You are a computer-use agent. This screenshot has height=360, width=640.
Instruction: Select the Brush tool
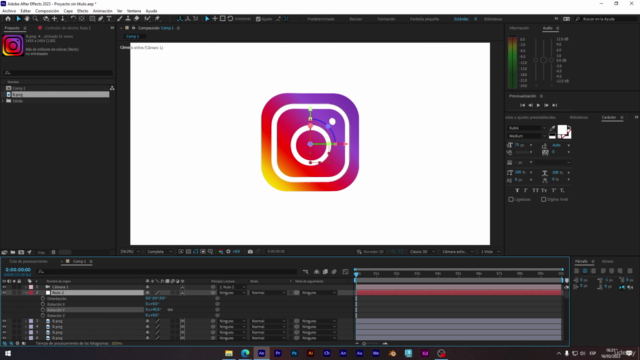coord(120,19)
